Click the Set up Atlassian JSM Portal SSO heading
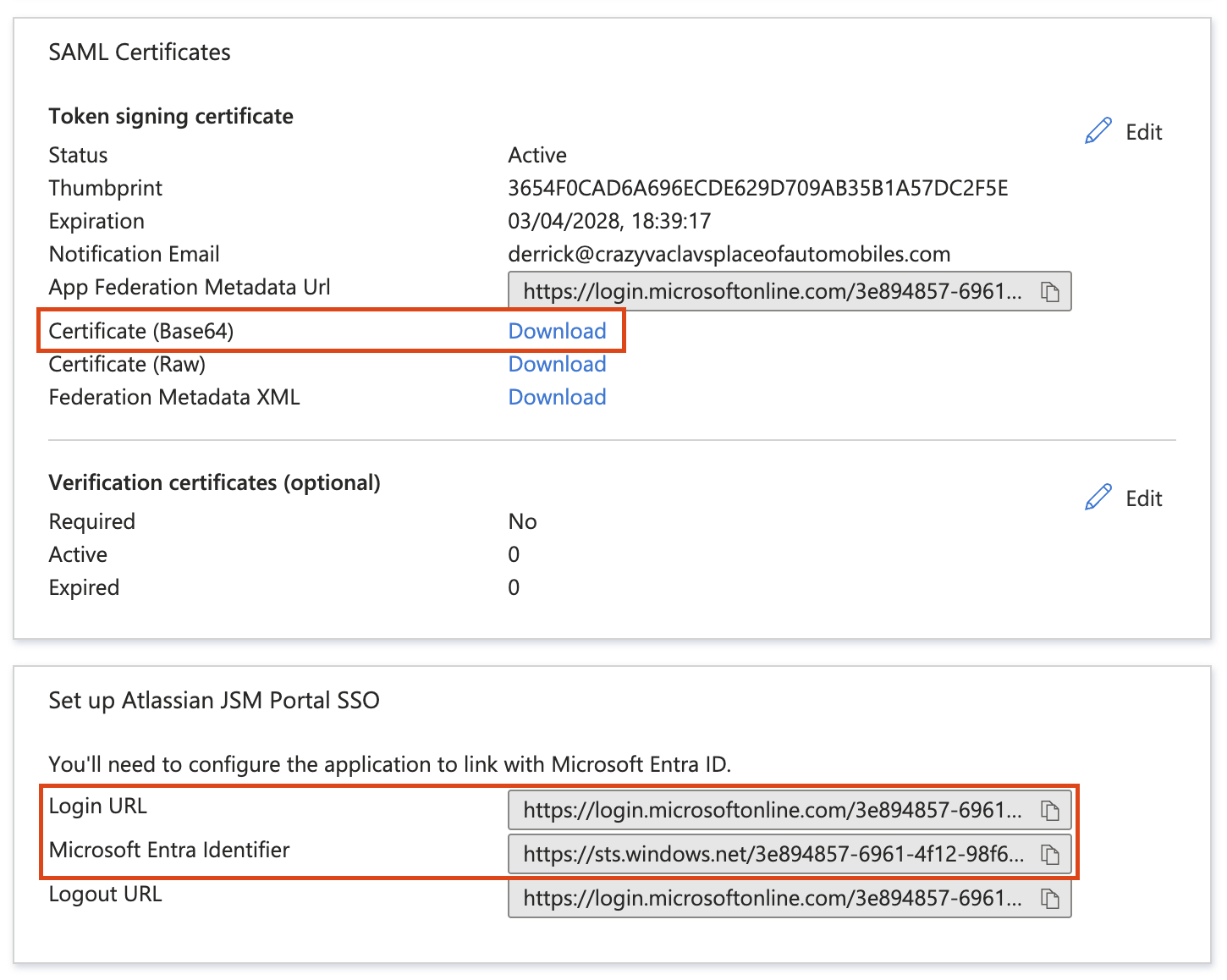 [x=214, y=700]
